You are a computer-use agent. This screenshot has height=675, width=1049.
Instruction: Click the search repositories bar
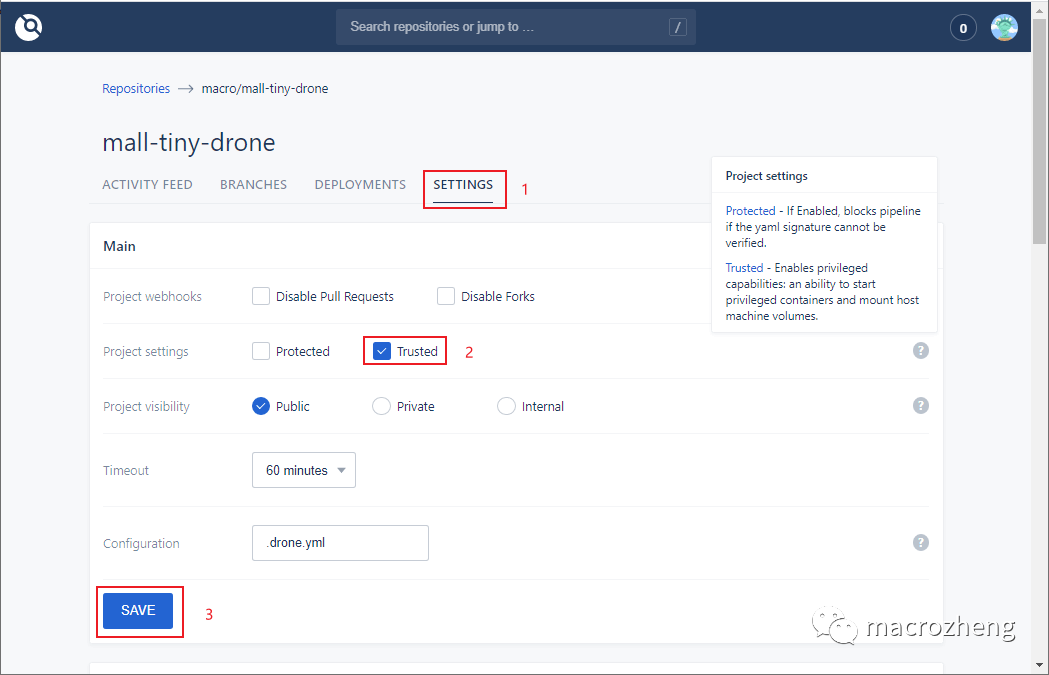[x=500, y=26]
